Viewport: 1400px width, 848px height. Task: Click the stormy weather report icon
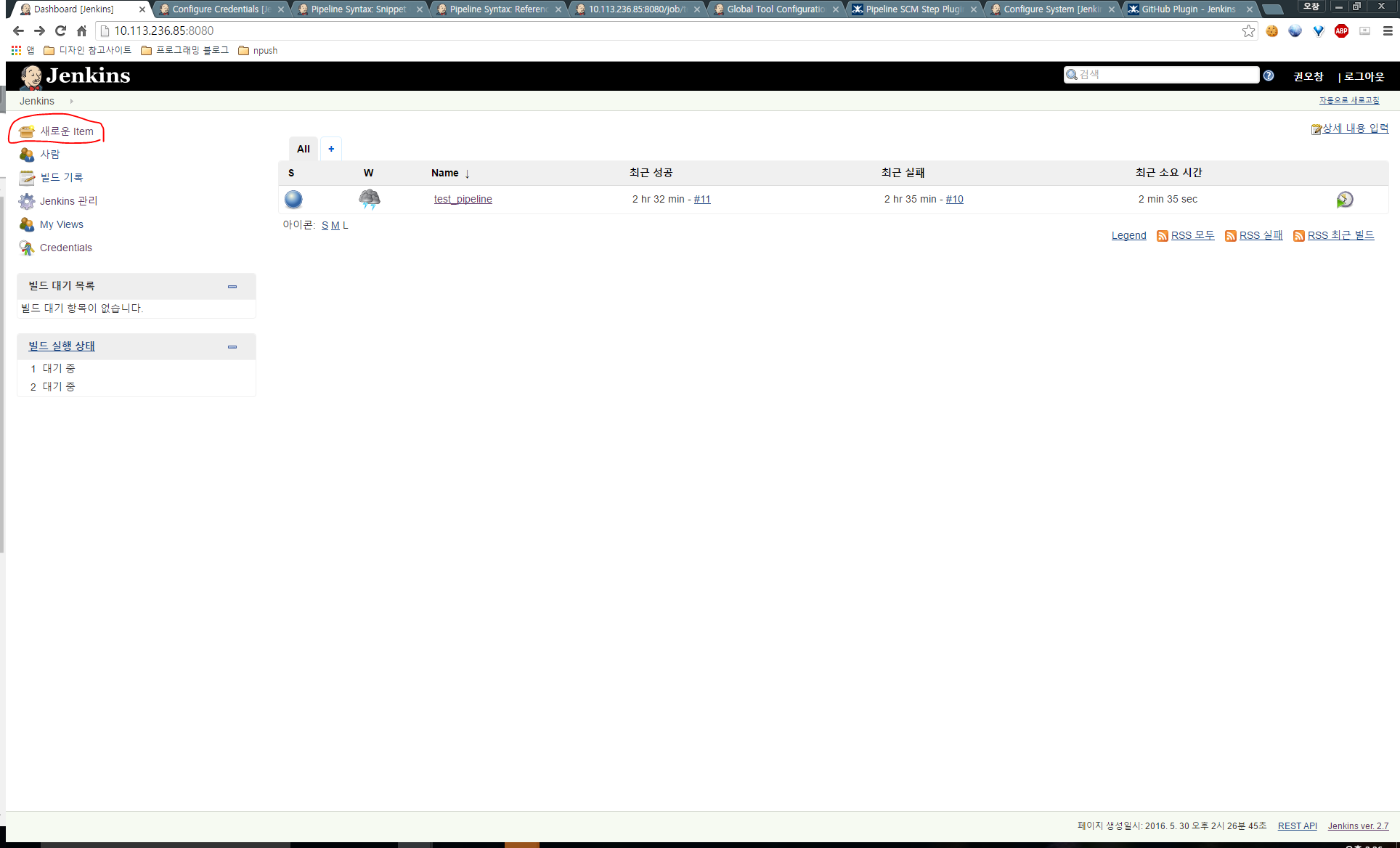(369, 199)
